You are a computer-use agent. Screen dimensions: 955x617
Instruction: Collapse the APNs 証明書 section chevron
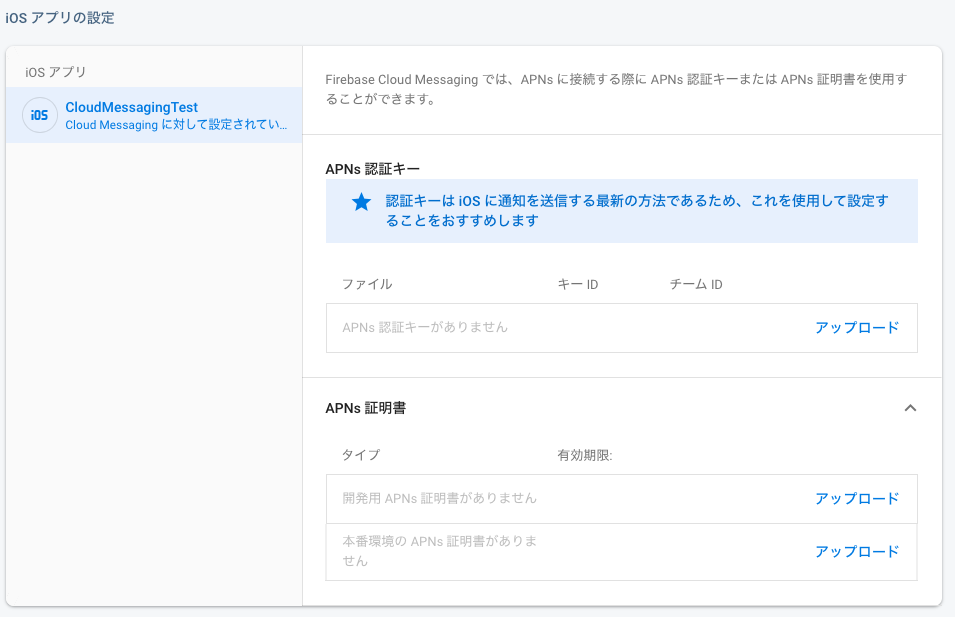click(910, 408)
